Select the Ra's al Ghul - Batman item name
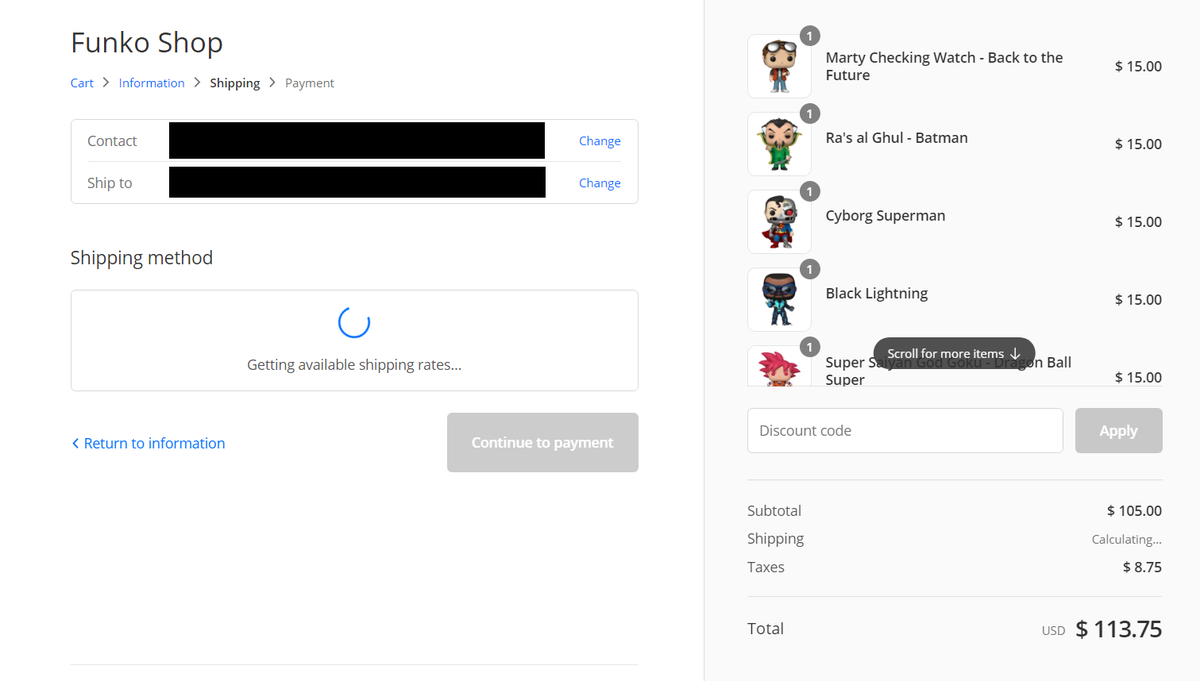Viewport: 1200px width, 681px height. [x=896, y=138]
